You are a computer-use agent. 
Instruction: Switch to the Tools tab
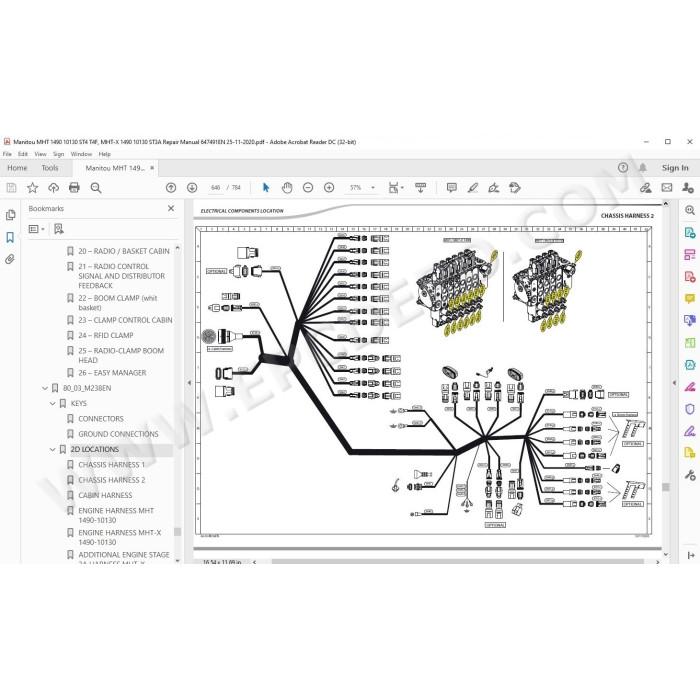[x=50, y=168]
